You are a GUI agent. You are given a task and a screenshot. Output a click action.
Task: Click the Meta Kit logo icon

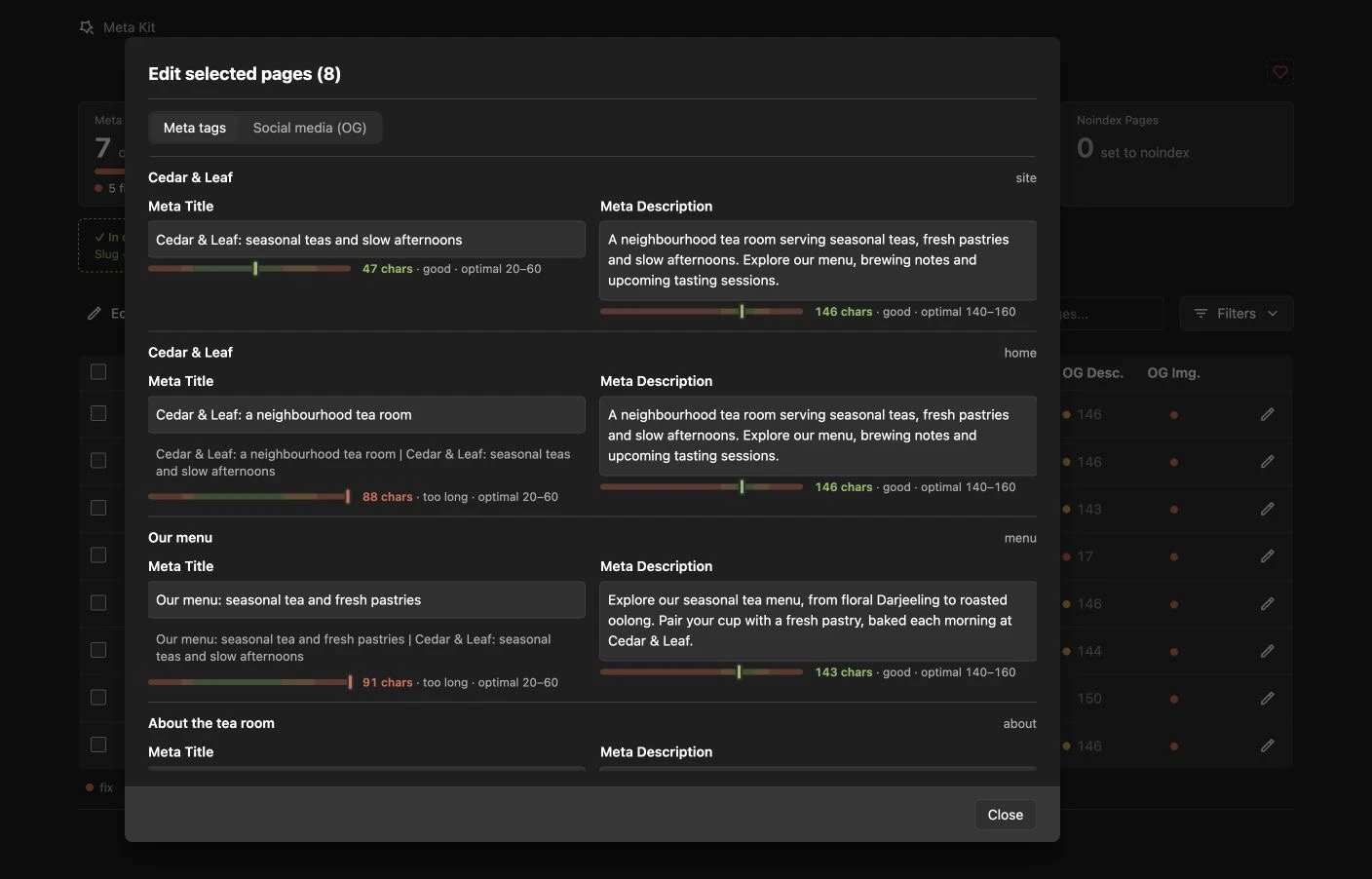87,27
